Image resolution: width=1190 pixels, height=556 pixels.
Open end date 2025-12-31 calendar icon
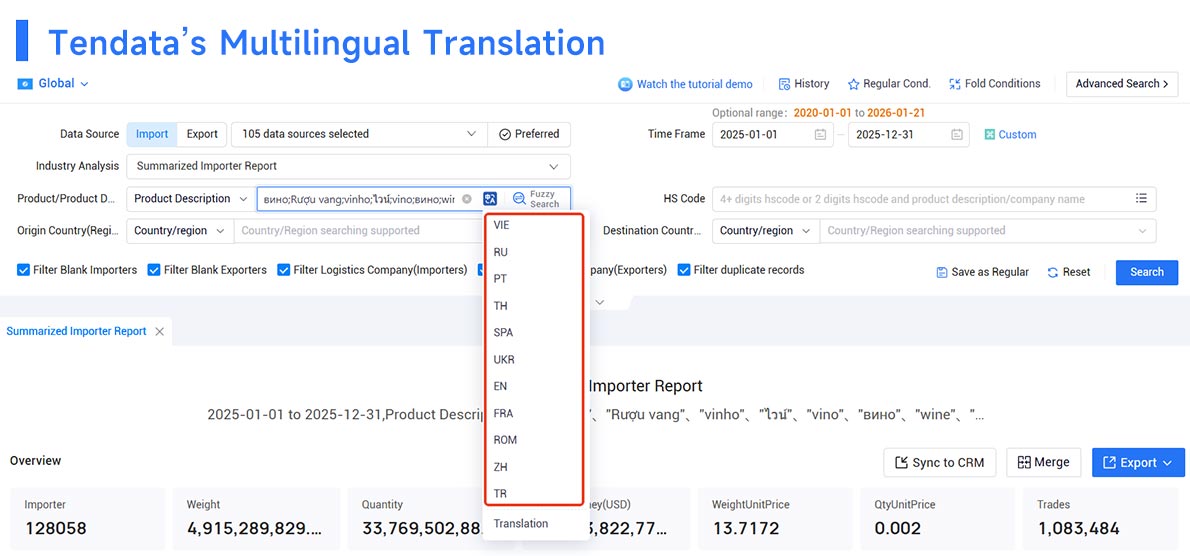956,135
